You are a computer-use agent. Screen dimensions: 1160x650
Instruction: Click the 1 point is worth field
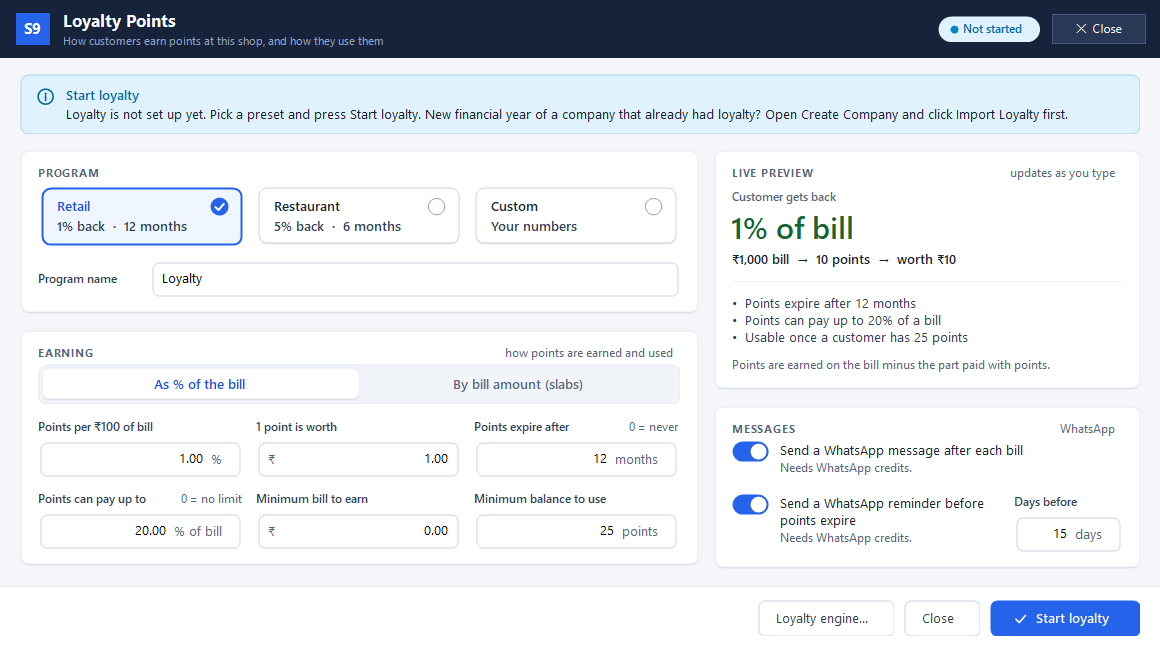pyautogui.click(x=358, y=459)
